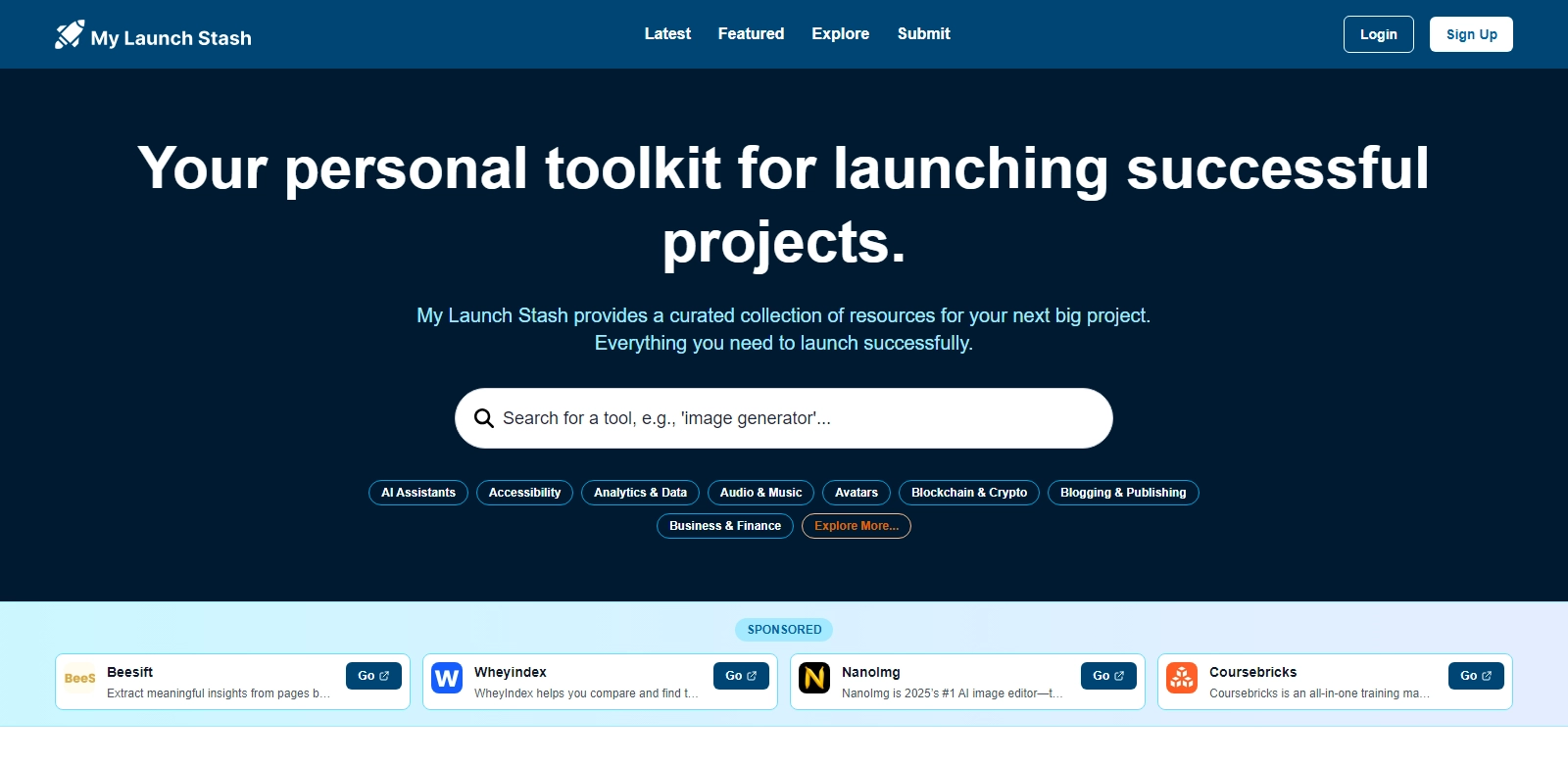
Task: Navigate to the Explore section
Action: tap(840, 33)
